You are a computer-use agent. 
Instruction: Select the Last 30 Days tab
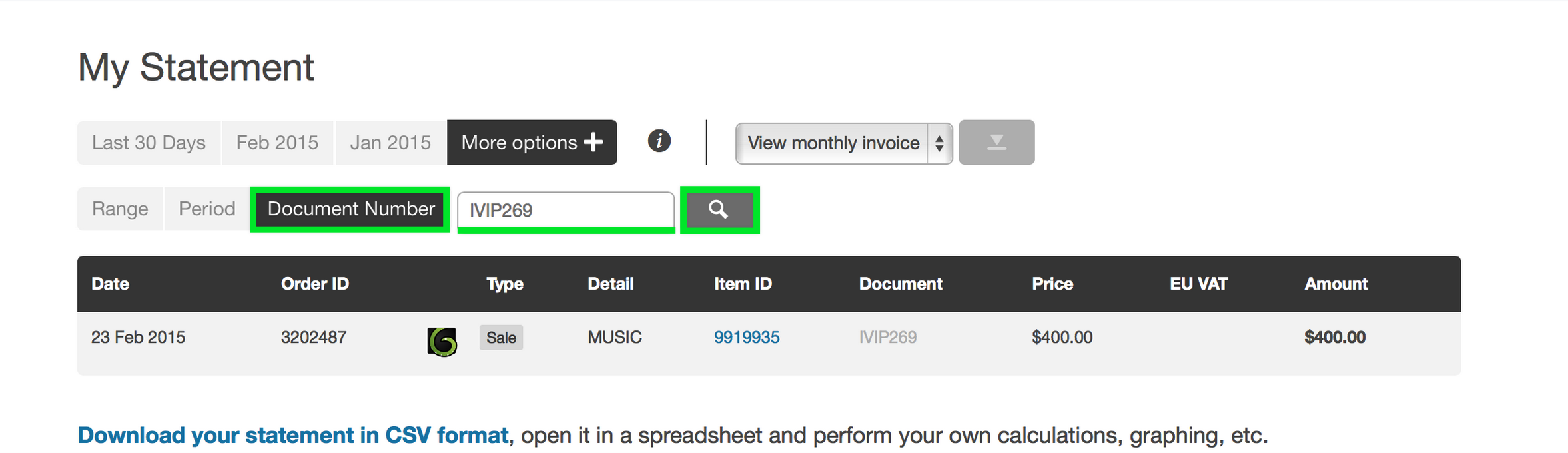click(x=148, y=142)
